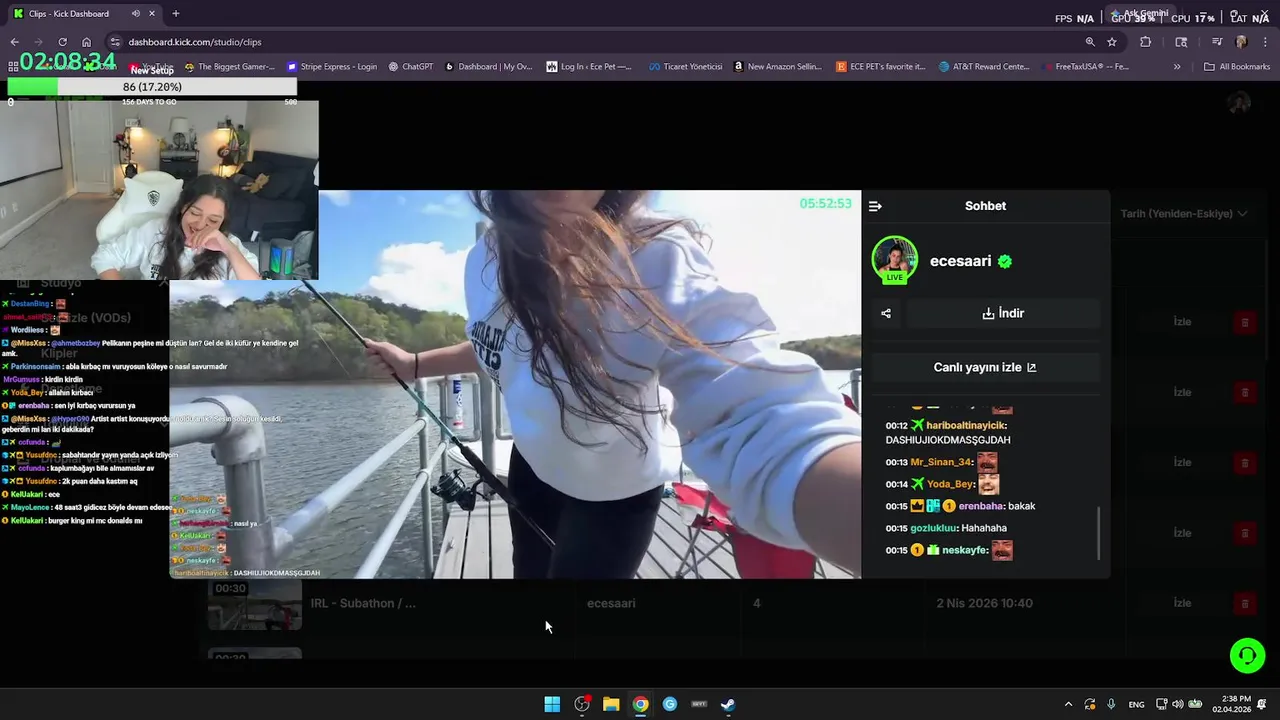Click username Yoda_Bey in the chat replay
The width and height of the screenshot is (1280, 720).
pyautogui.click(x=950, y=484)
